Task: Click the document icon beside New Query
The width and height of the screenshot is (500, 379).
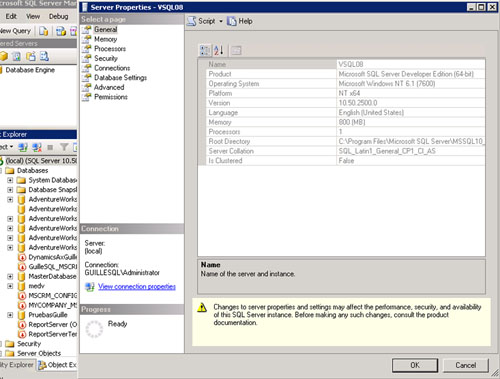Action: [43, 31]
